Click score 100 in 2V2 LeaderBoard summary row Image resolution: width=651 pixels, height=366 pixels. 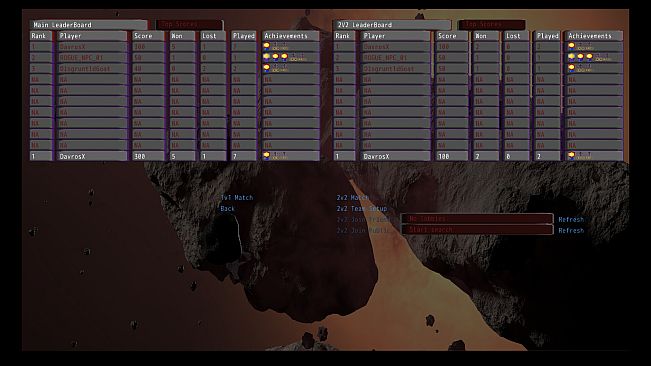pos(452,156)
